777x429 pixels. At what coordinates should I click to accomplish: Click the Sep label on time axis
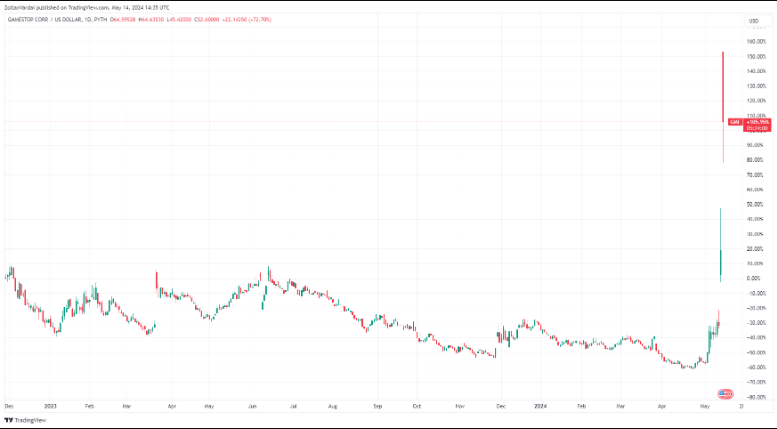pyautogui.click(x=378, y=408)
